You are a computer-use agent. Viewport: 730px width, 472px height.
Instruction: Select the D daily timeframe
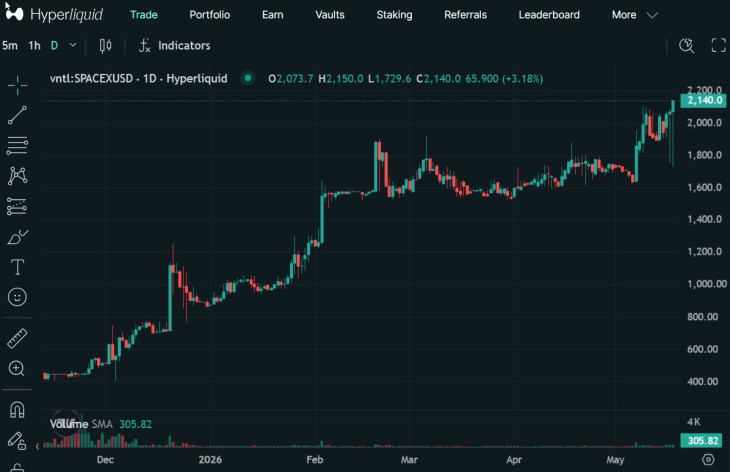(54, 46)
